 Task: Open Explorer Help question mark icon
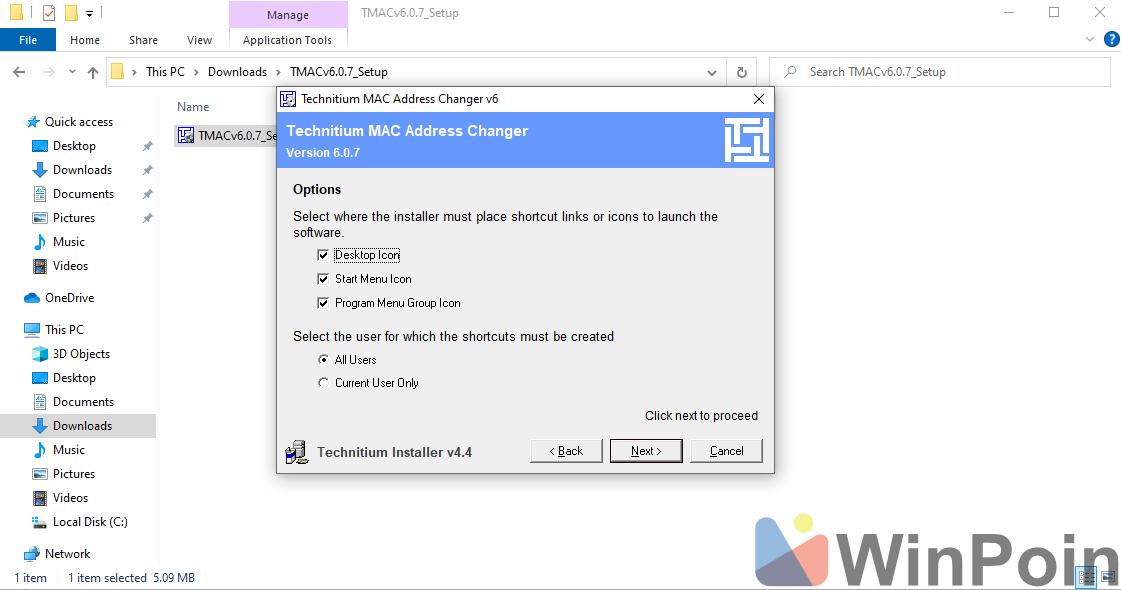[x=1111, y=39]
